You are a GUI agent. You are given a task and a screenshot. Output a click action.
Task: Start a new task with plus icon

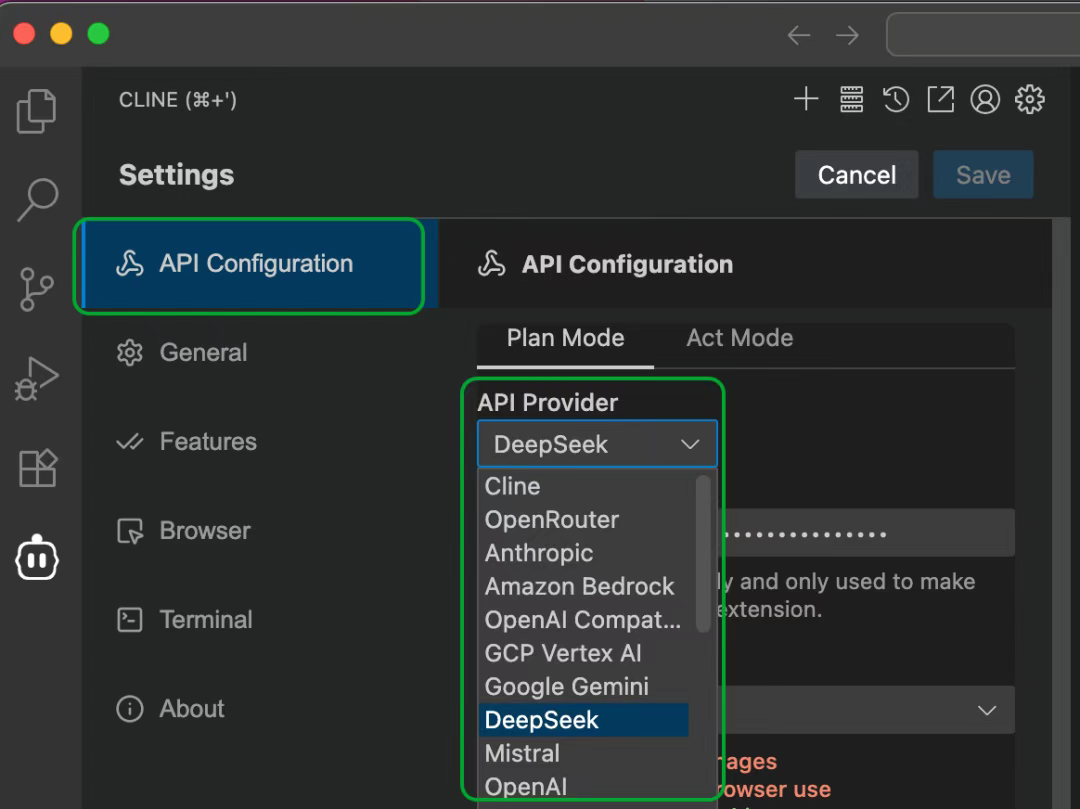(806, 99)
